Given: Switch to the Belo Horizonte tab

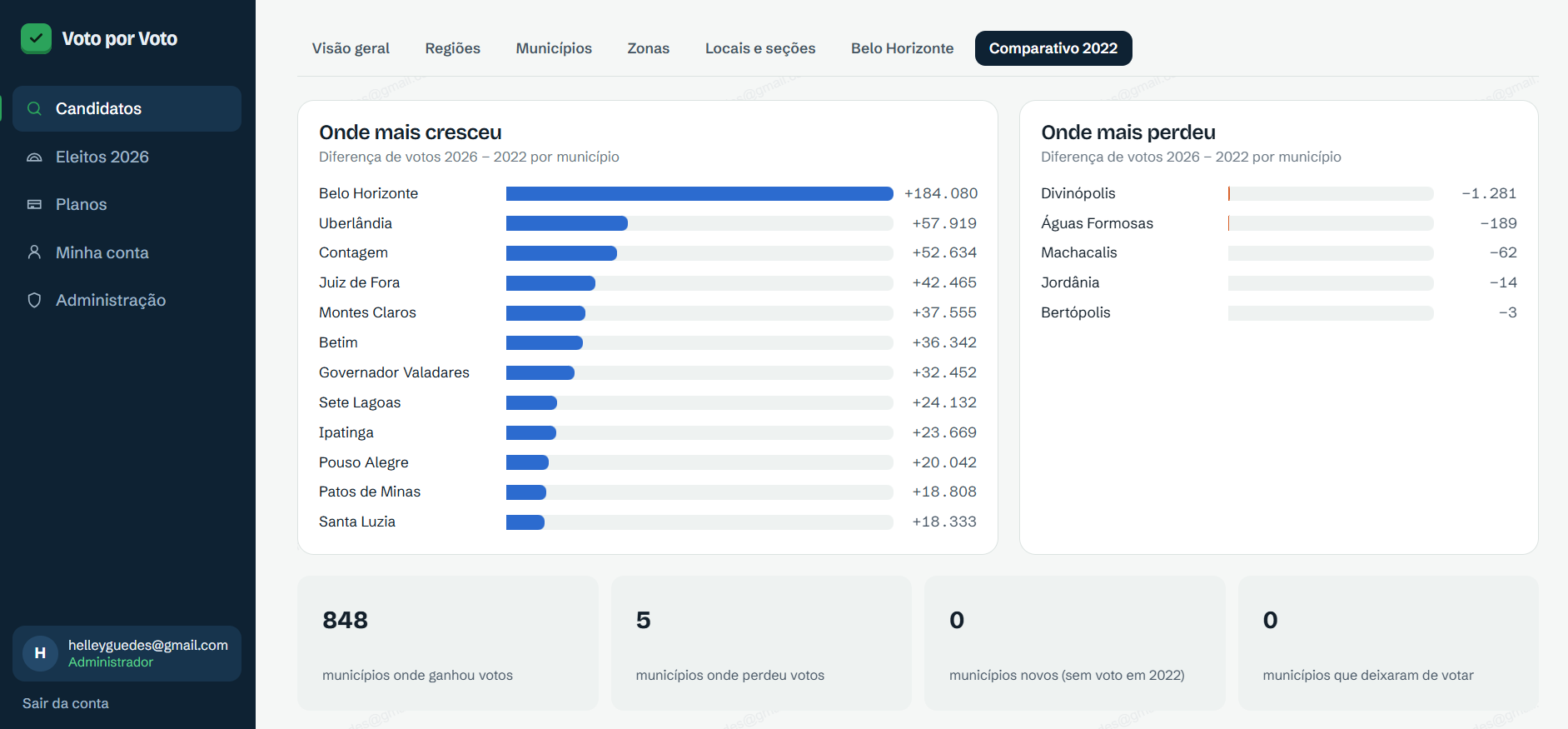Looking at the screenshot, I should pos(903,48).
